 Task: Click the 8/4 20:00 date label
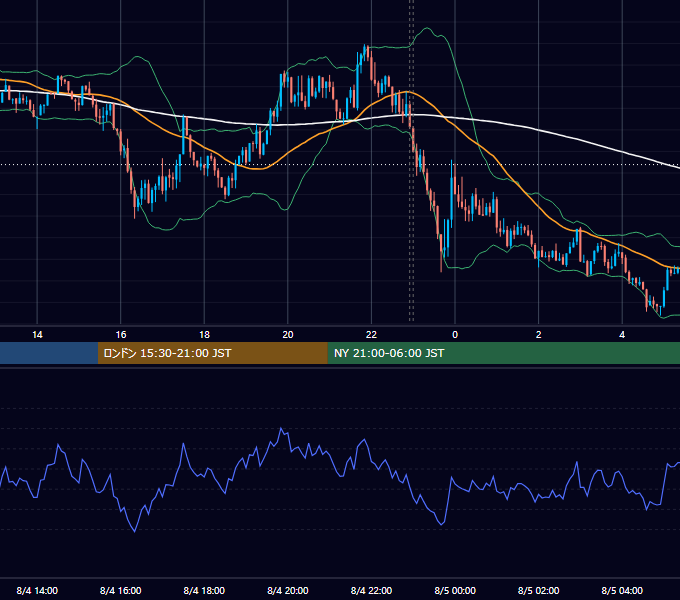tap(288, 590)
